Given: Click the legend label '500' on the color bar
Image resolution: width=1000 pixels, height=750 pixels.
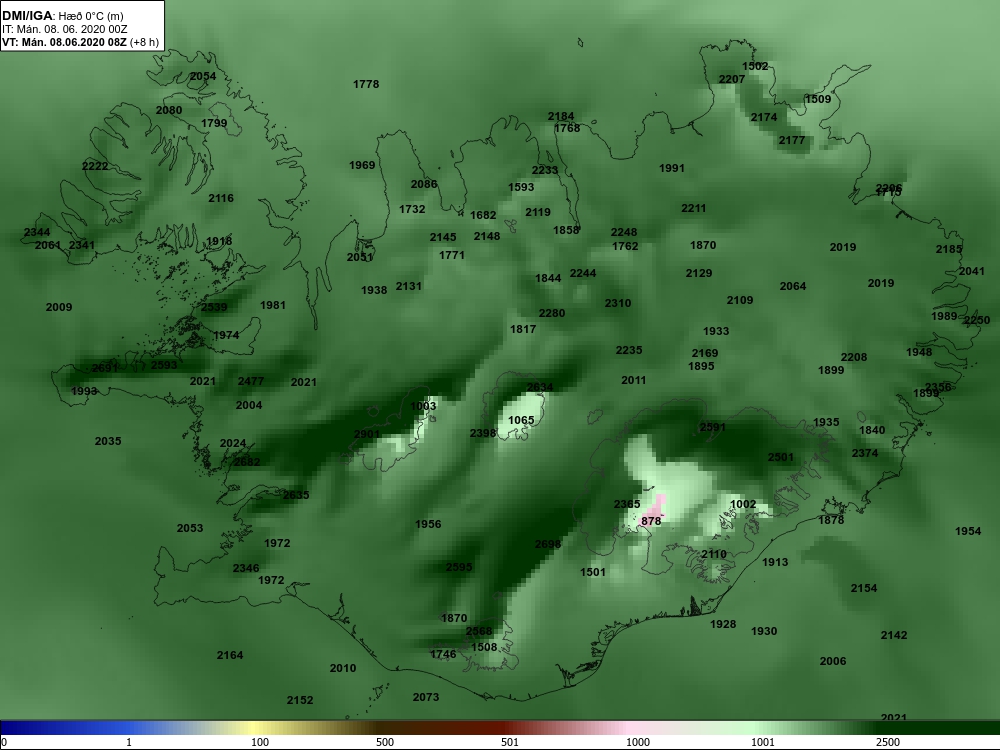Looking at the screenshot, I should 385,742.
